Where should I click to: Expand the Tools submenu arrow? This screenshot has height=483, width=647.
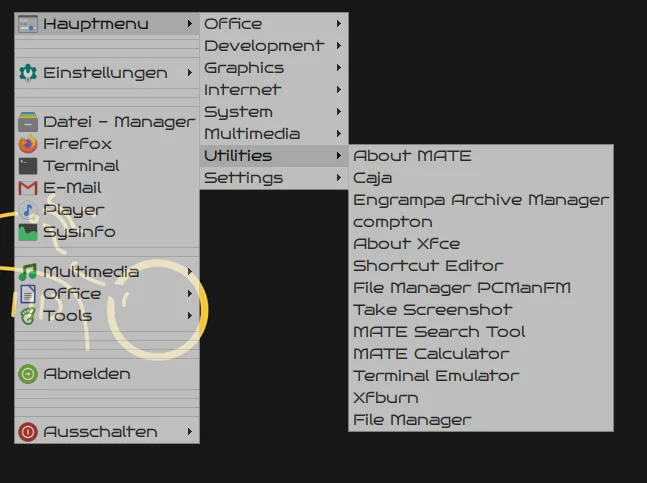[189, 316]
